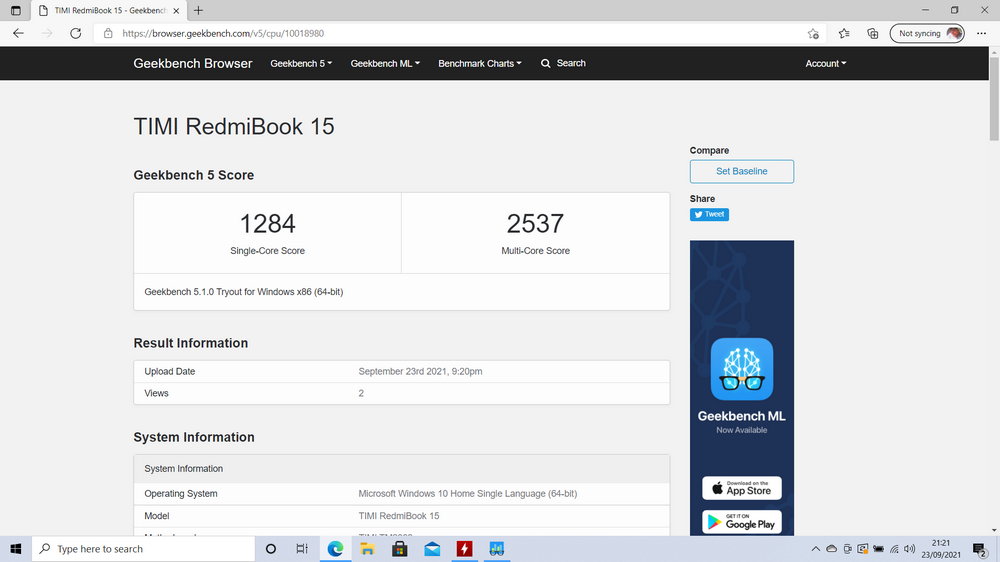Select the Views count value 2
The image size is (1000, 562).
click(x=361, y=393)
